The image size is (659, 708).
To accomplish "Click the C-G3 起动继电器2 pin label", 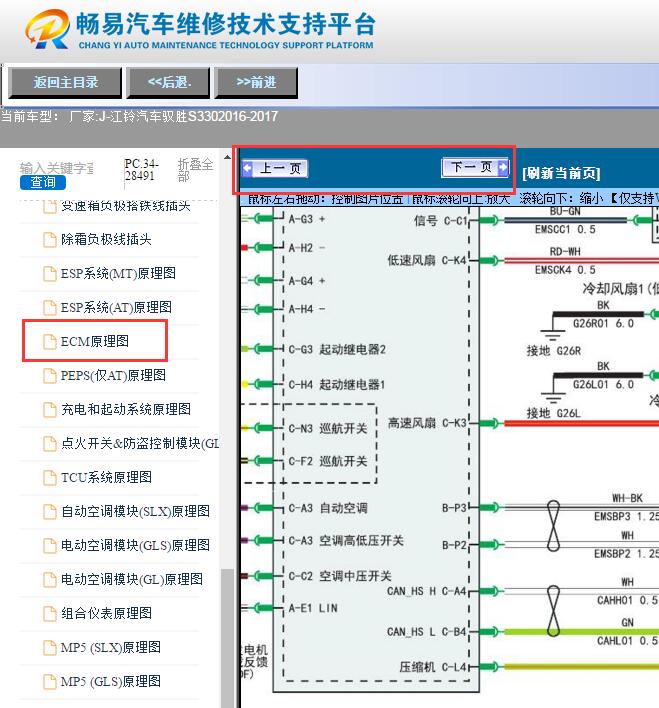I will point(337,349).
